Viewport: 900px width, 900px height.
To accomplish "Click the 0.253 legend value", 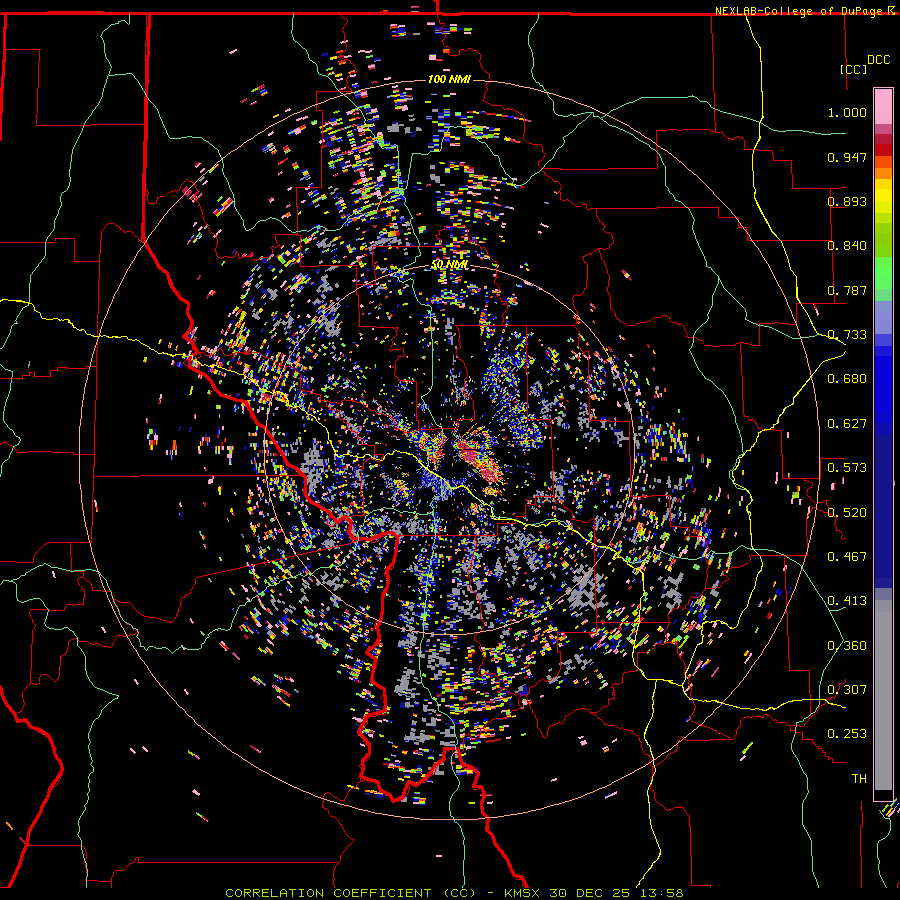I will 847,734.
